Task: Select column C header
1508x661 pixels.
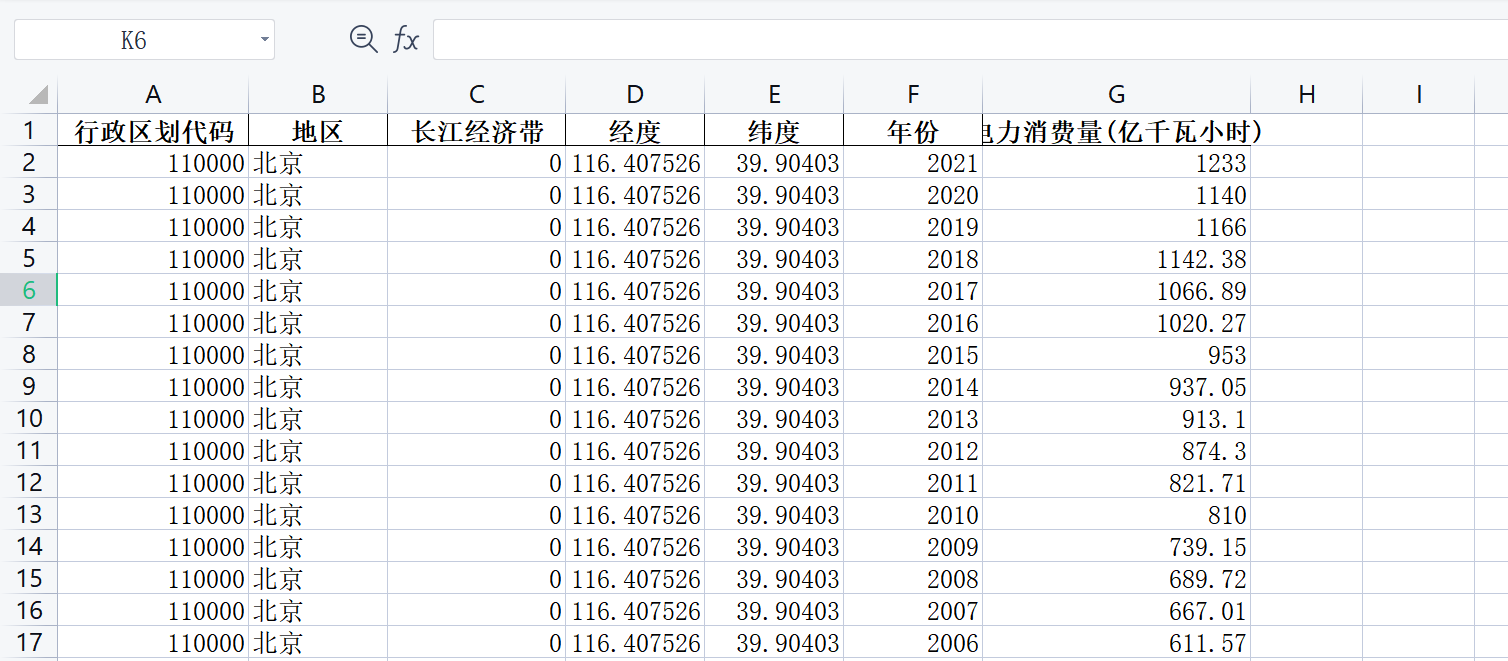Action: (x=476, y=95)
